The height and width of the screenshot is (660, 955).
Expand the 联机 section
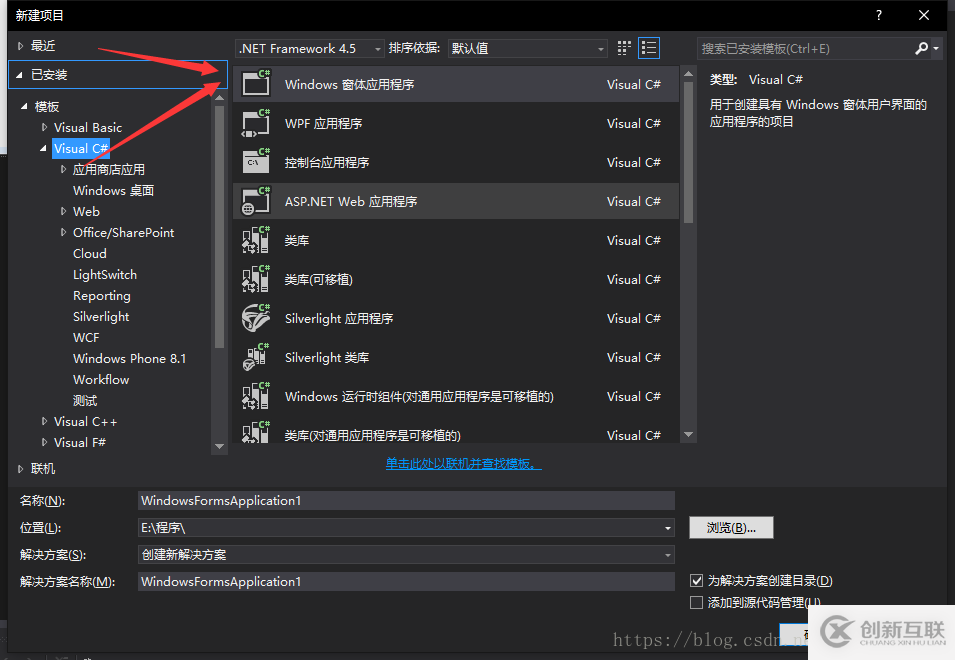click(21, 469)
